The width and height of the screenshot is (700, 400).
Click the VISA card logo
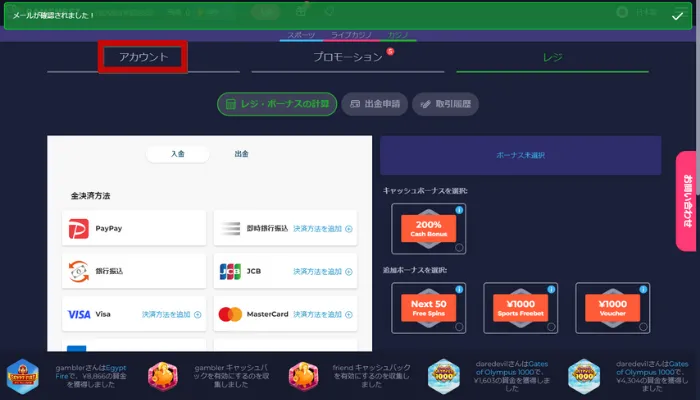(79, 314)
